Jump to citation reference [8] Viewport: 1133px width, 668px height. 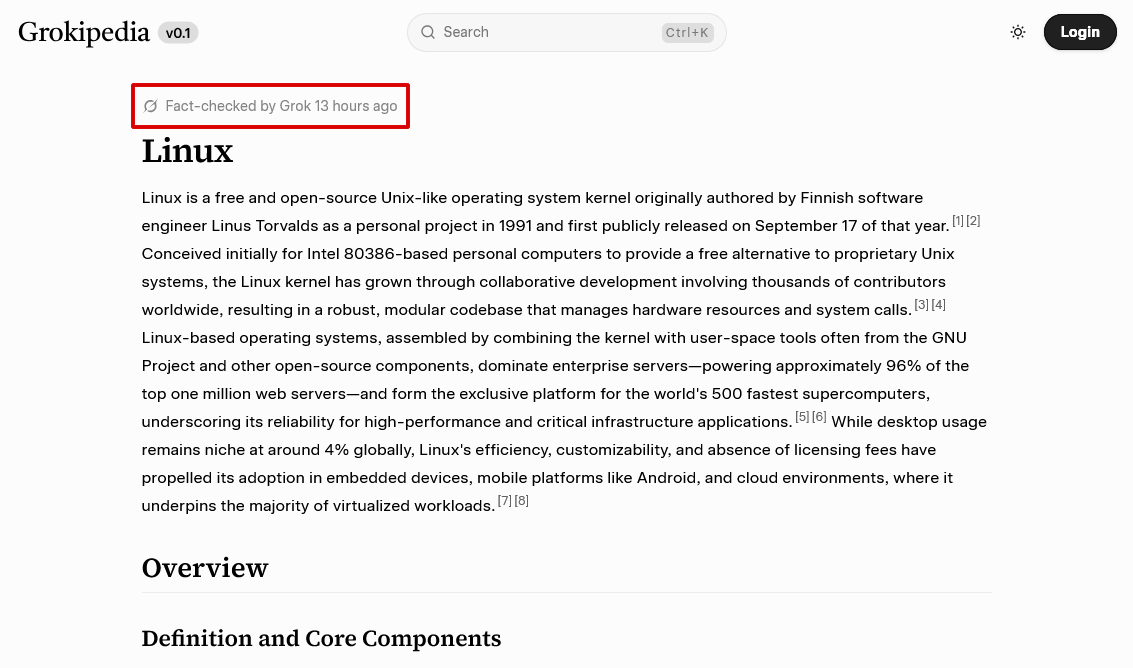point(521,501)
